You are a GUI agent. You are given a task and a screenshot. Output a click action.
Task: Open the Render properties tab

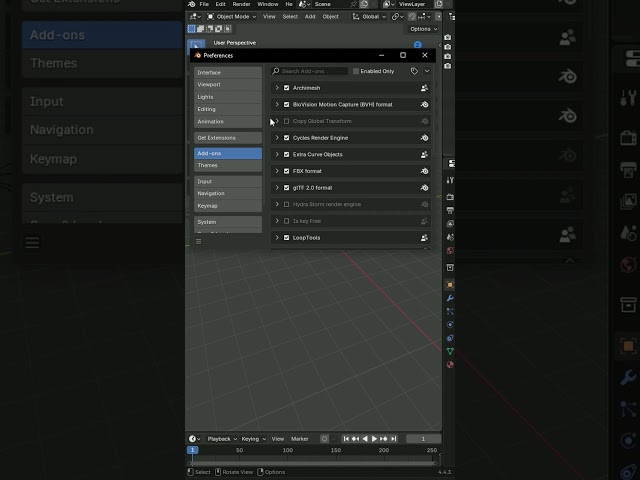coord(450,197)
